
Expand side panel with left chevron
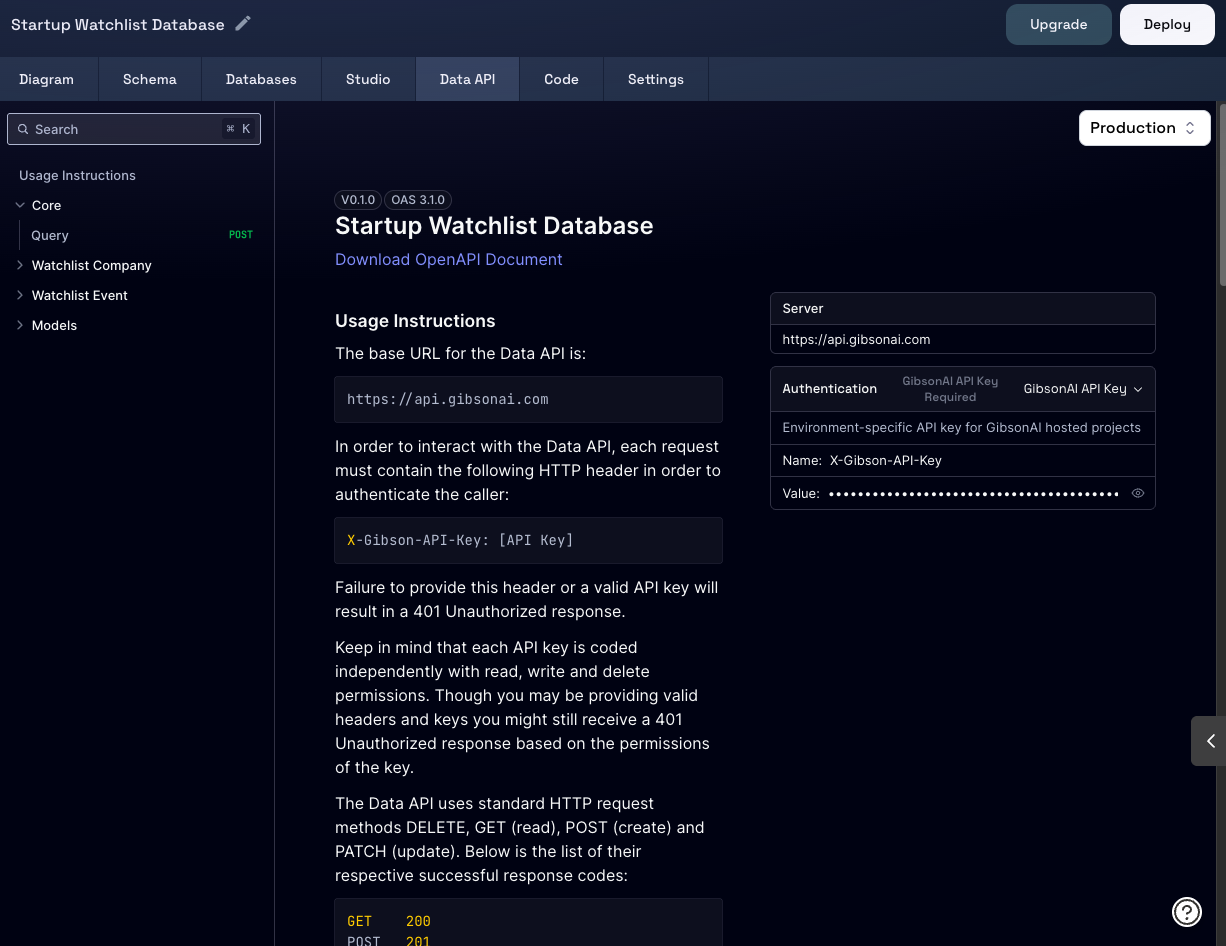1209,741
